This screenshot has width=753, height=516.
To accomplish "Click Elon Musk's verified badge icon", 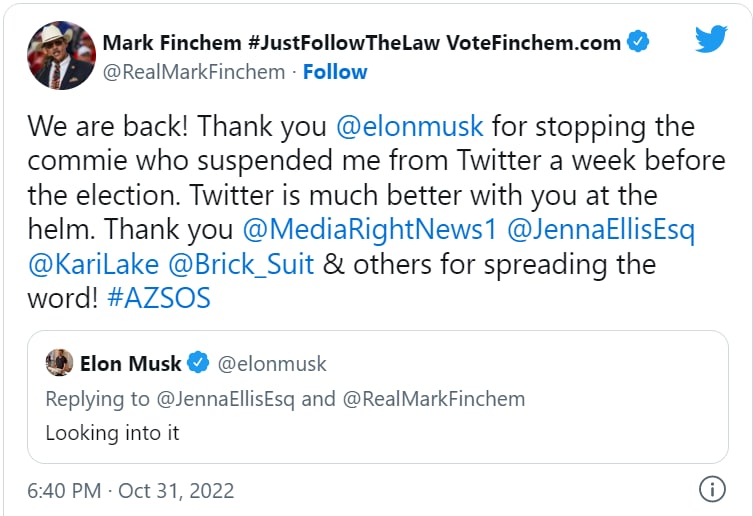I will point(198,363).
